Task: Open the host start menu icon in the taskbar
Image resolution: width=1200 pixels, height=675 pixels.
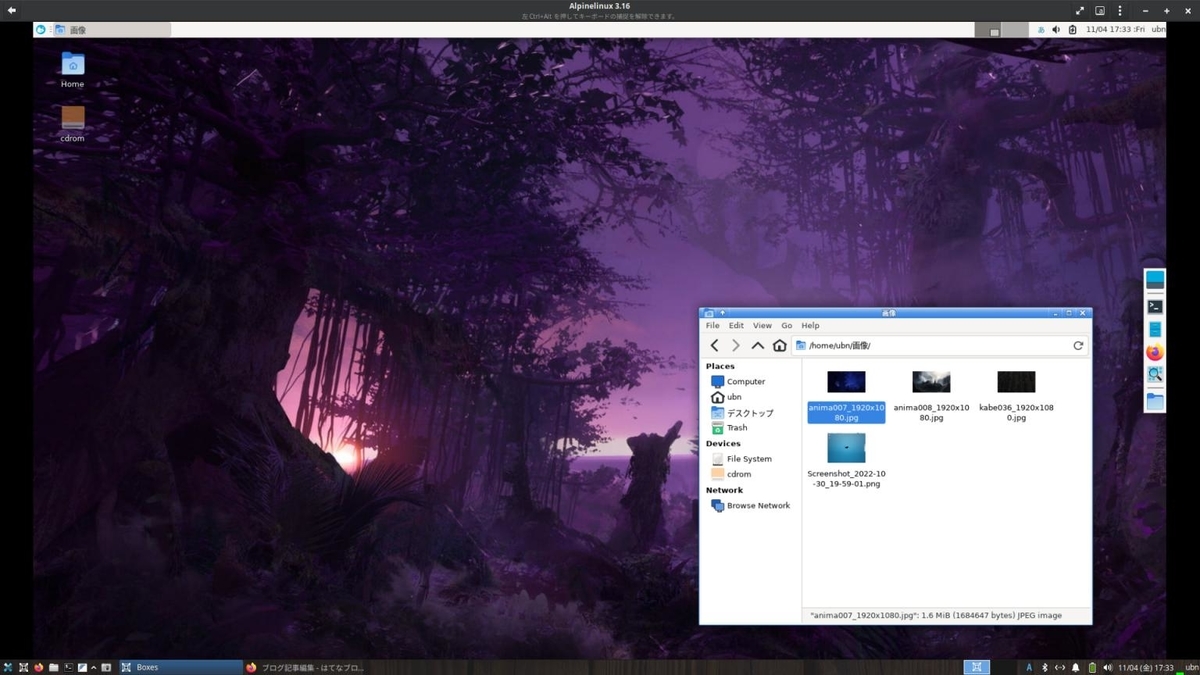Action: pyautogui.click(x=8, y=667)
